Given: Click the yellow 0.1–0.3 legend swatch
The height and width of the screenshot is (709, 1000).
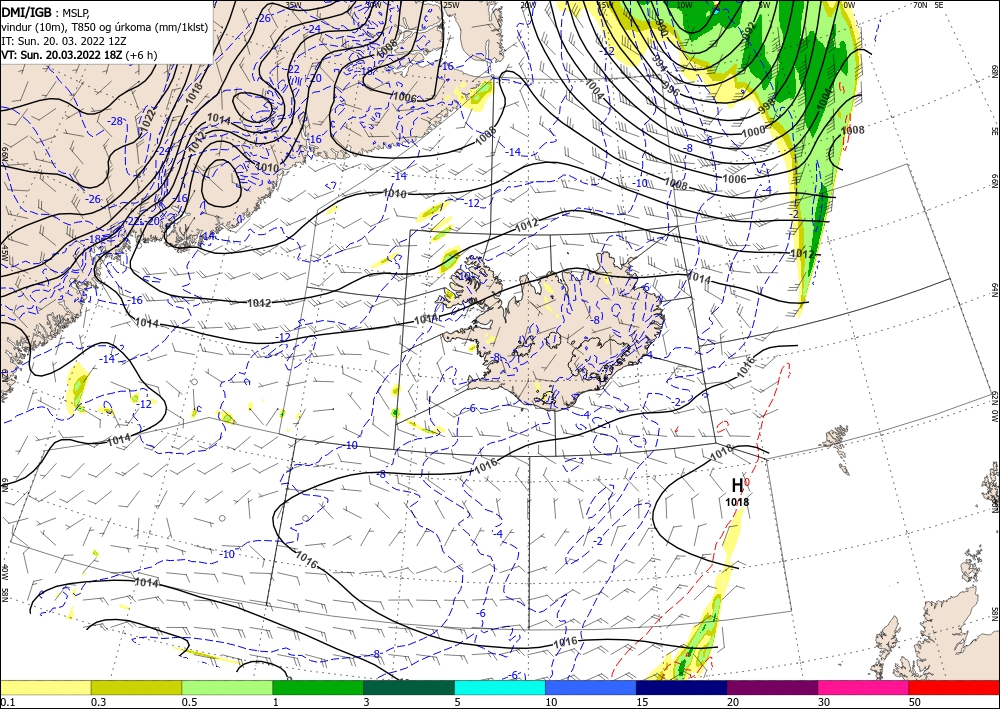Looking at the screenshot, I should (45, 687).
